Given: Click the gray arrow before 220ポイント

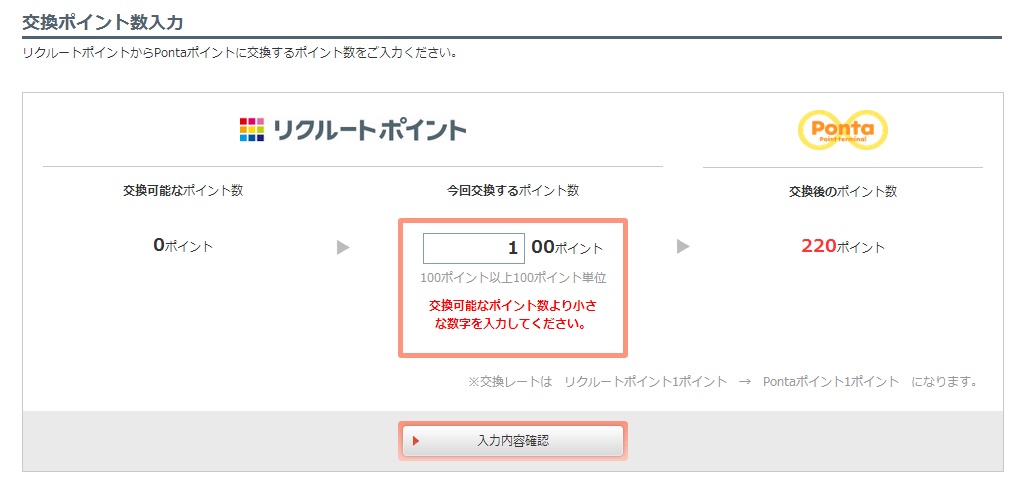Looking at the screenshot, I should pyautogui.click(x=683, y=247).
